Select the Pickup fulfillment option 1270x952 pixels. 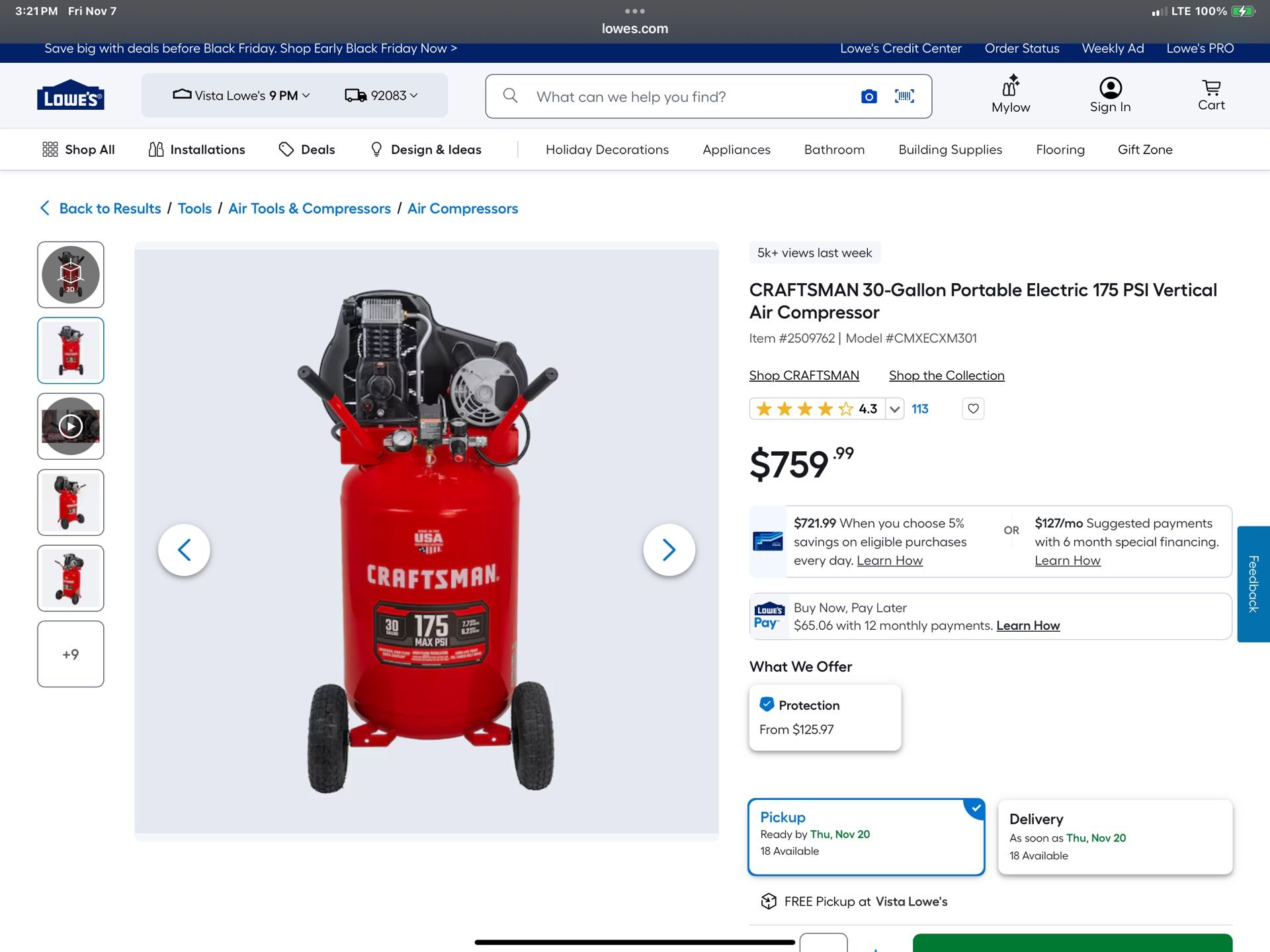tap(865, 837)
